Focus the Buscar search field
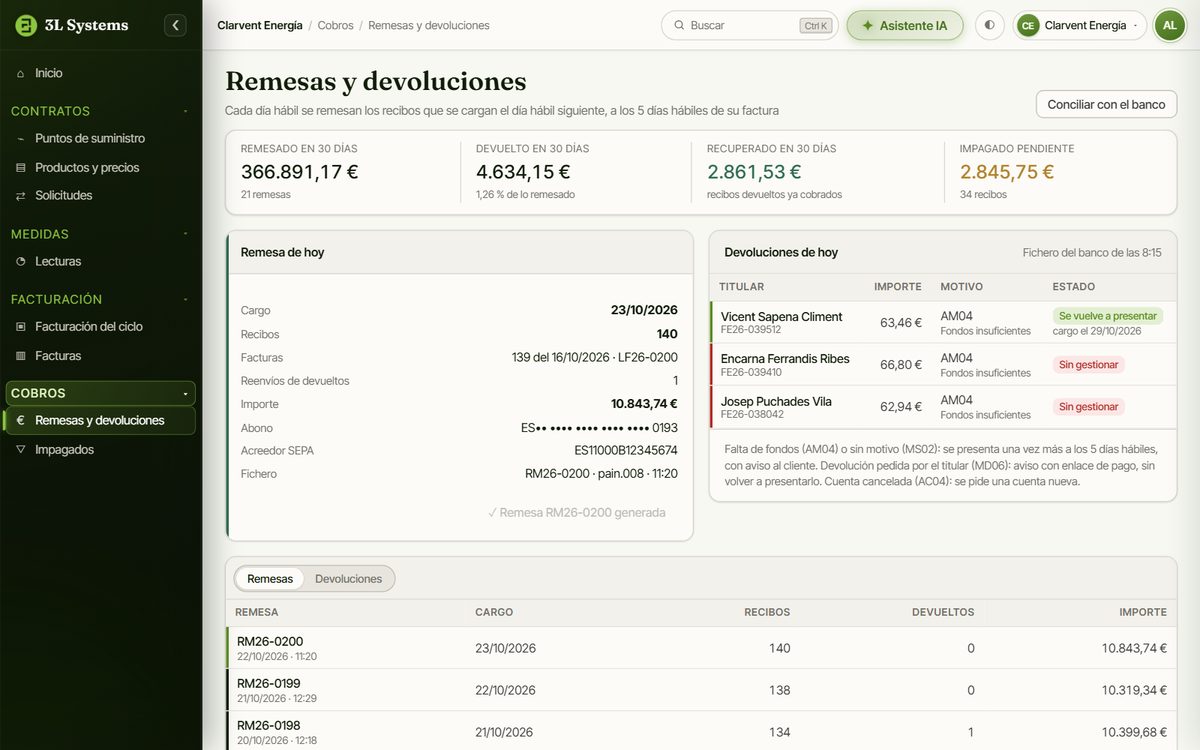 click(751, 25)
